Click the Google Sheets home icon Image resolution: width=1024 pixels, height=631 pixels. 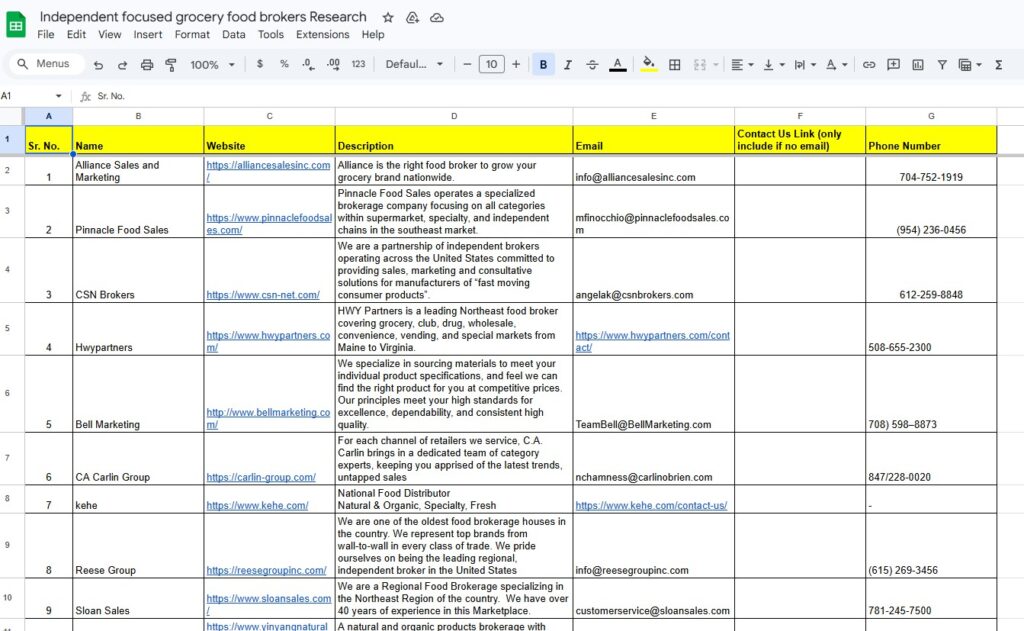(x=16, y=25)
